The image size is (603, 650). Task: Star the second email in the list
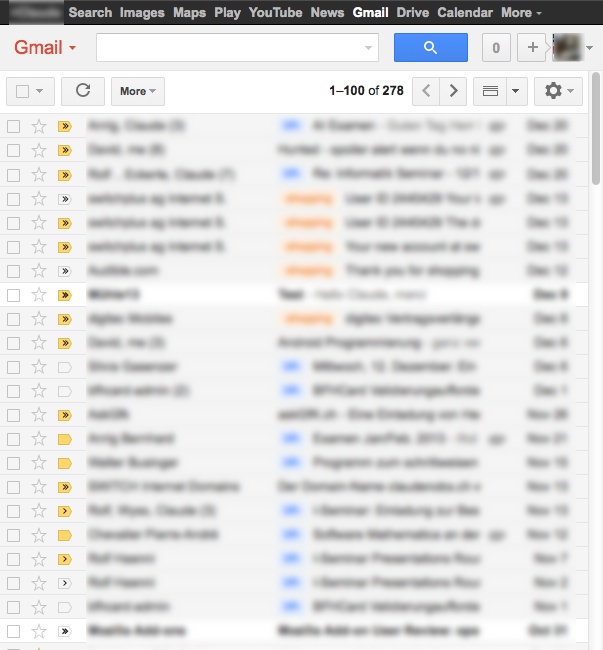coord(39,150)
